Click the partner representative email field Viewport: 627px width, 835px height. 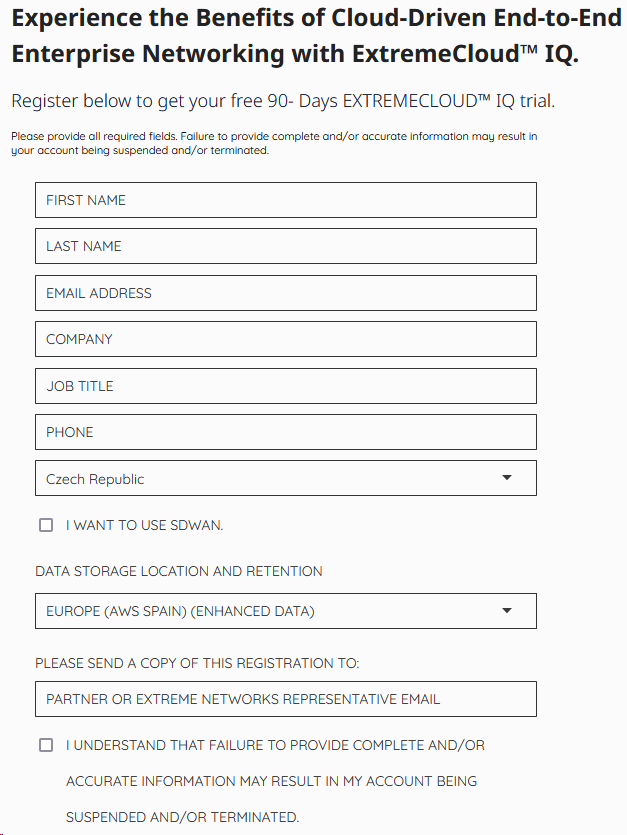click(286, 699)
